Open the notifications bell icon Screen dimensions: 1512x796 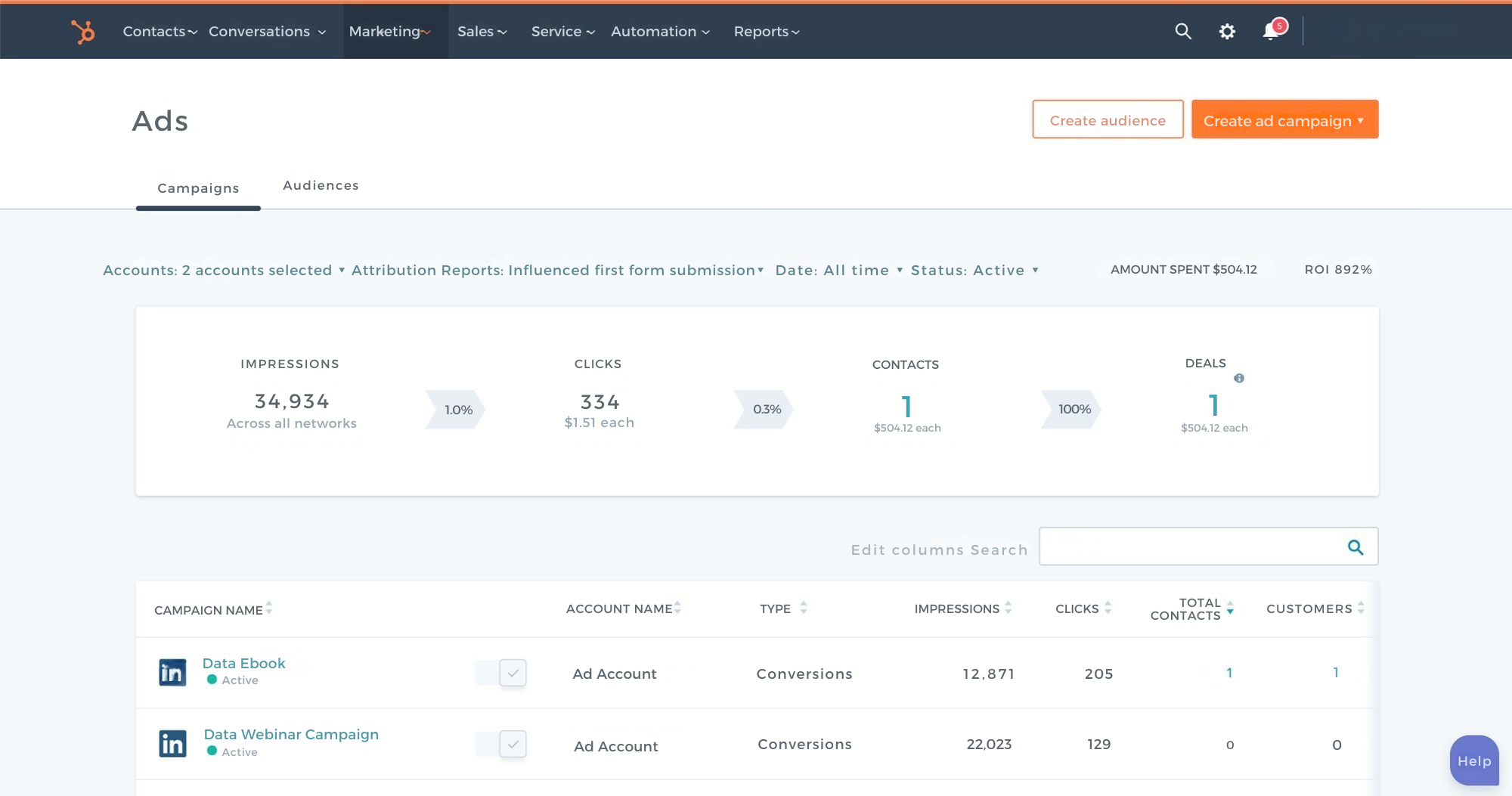1272,31
